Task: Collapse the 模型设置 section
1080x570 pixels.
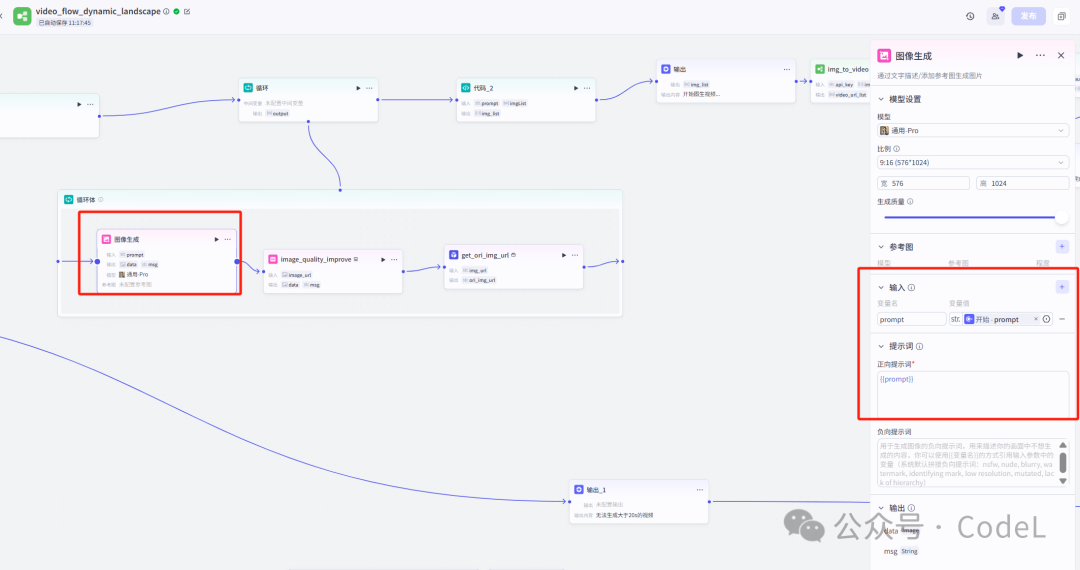Action: [881, 99]
